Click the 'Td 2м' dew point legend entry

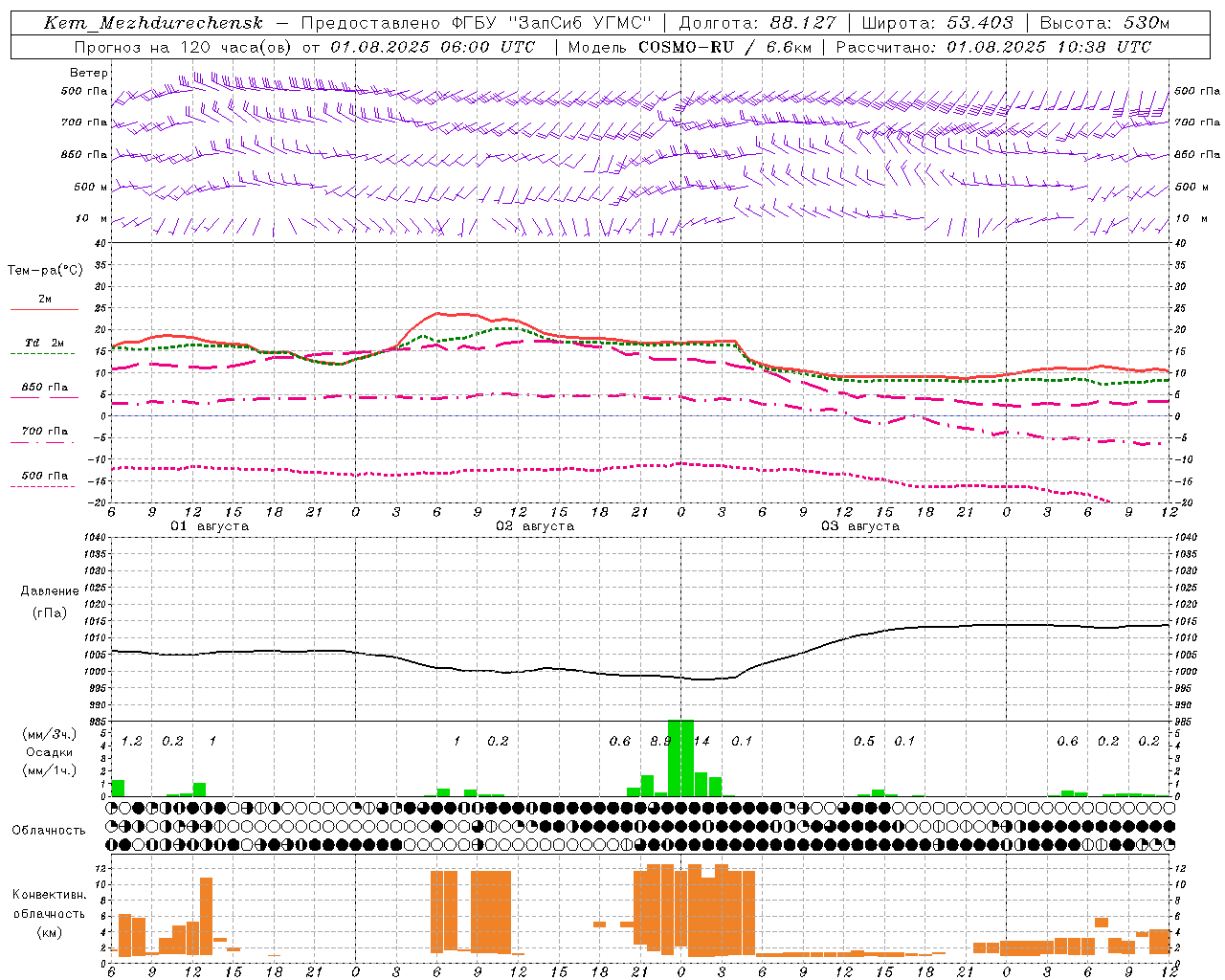coord(44,343)
